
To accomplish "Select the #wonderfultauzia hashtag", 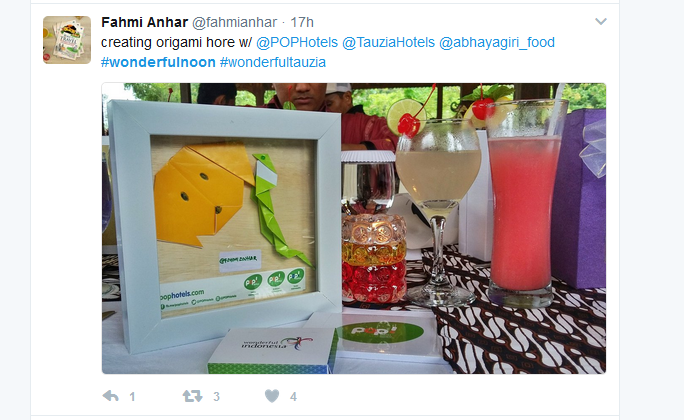I will point(273,62).
